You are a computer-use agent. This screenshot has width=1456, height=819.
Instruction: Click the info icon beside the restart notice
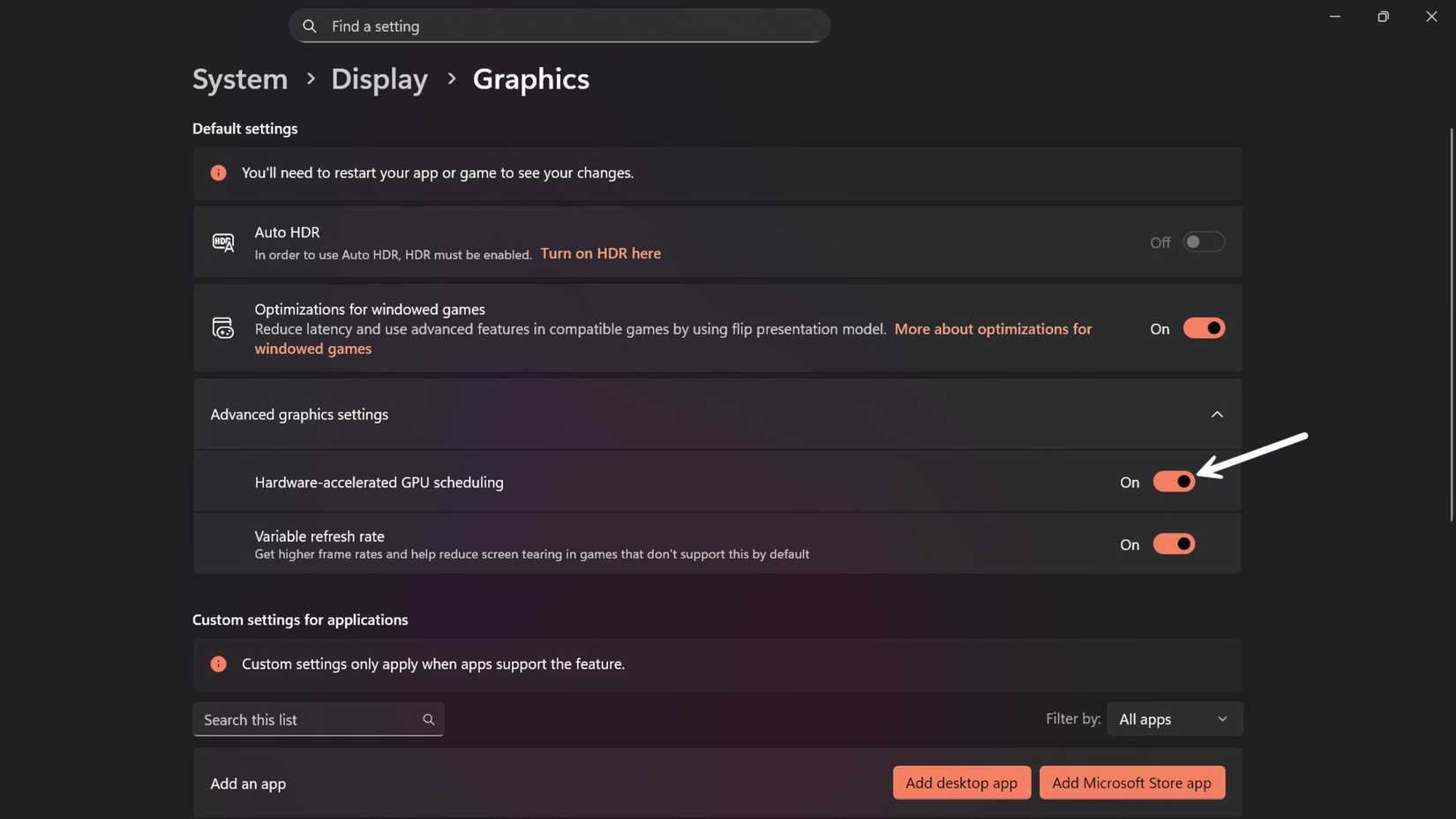click(218, 173)
